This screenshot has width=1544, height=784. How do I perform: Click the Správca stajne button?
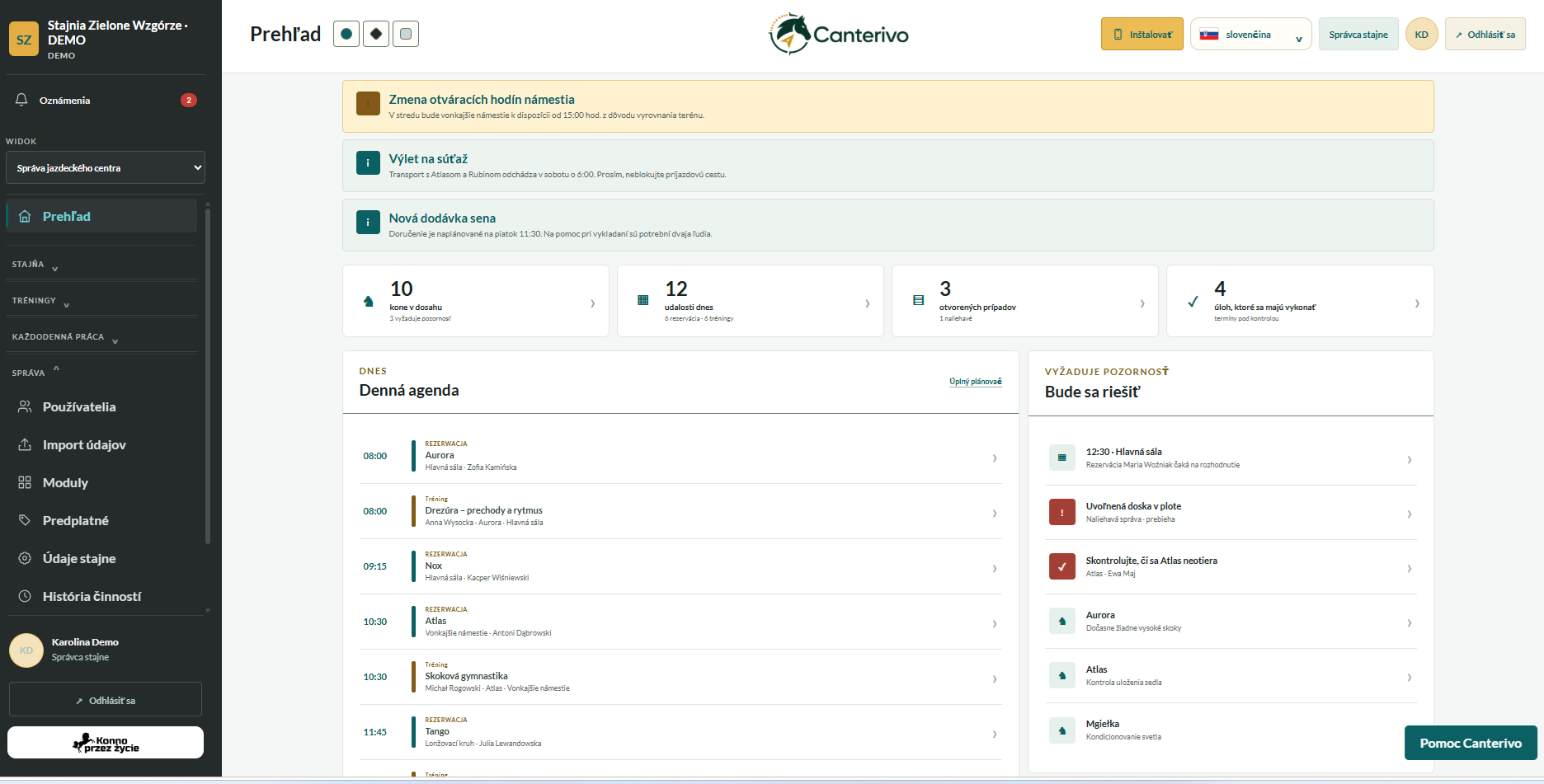click(x=1358, y=34)
